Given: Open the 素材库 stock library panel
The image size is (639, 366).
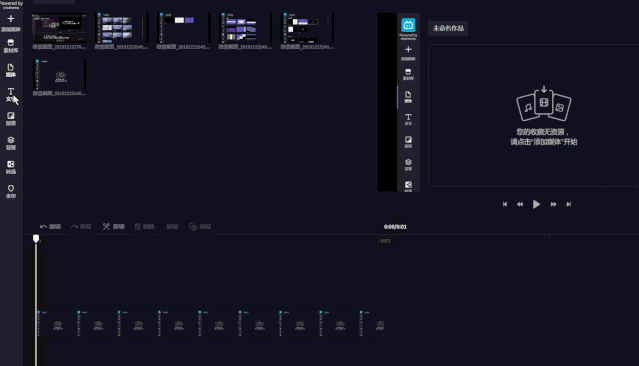Looking at the screenshot, I should click(11, 46).
